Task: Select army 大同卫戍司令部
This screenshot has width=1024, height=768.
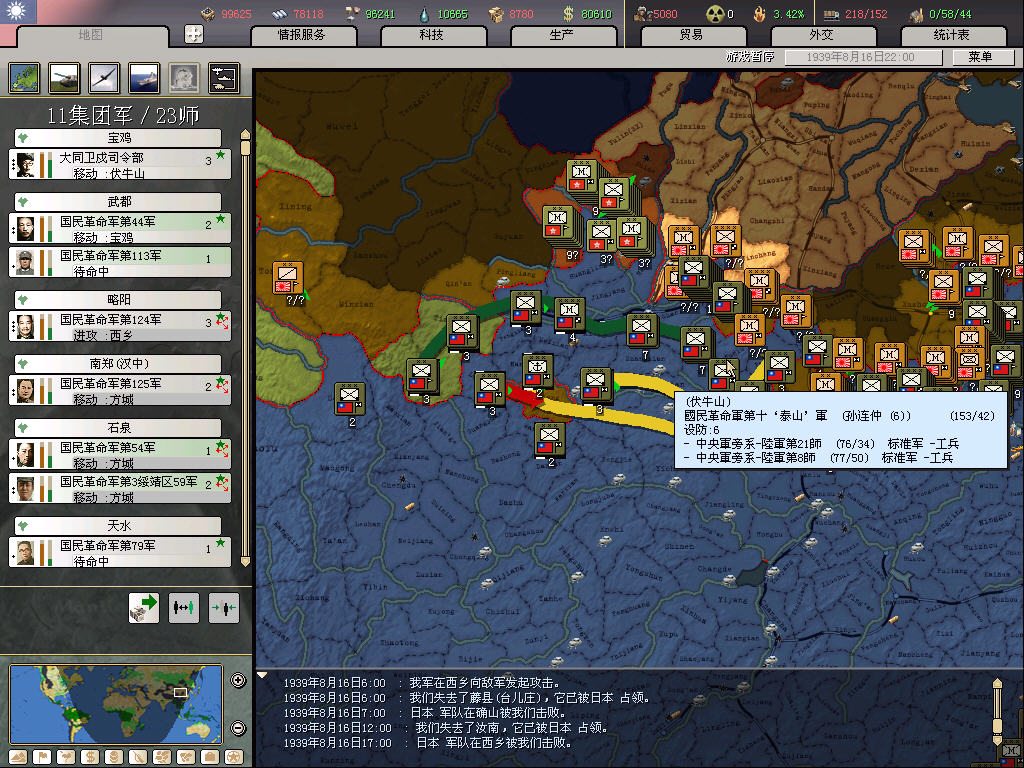Action: pos(120,164)
